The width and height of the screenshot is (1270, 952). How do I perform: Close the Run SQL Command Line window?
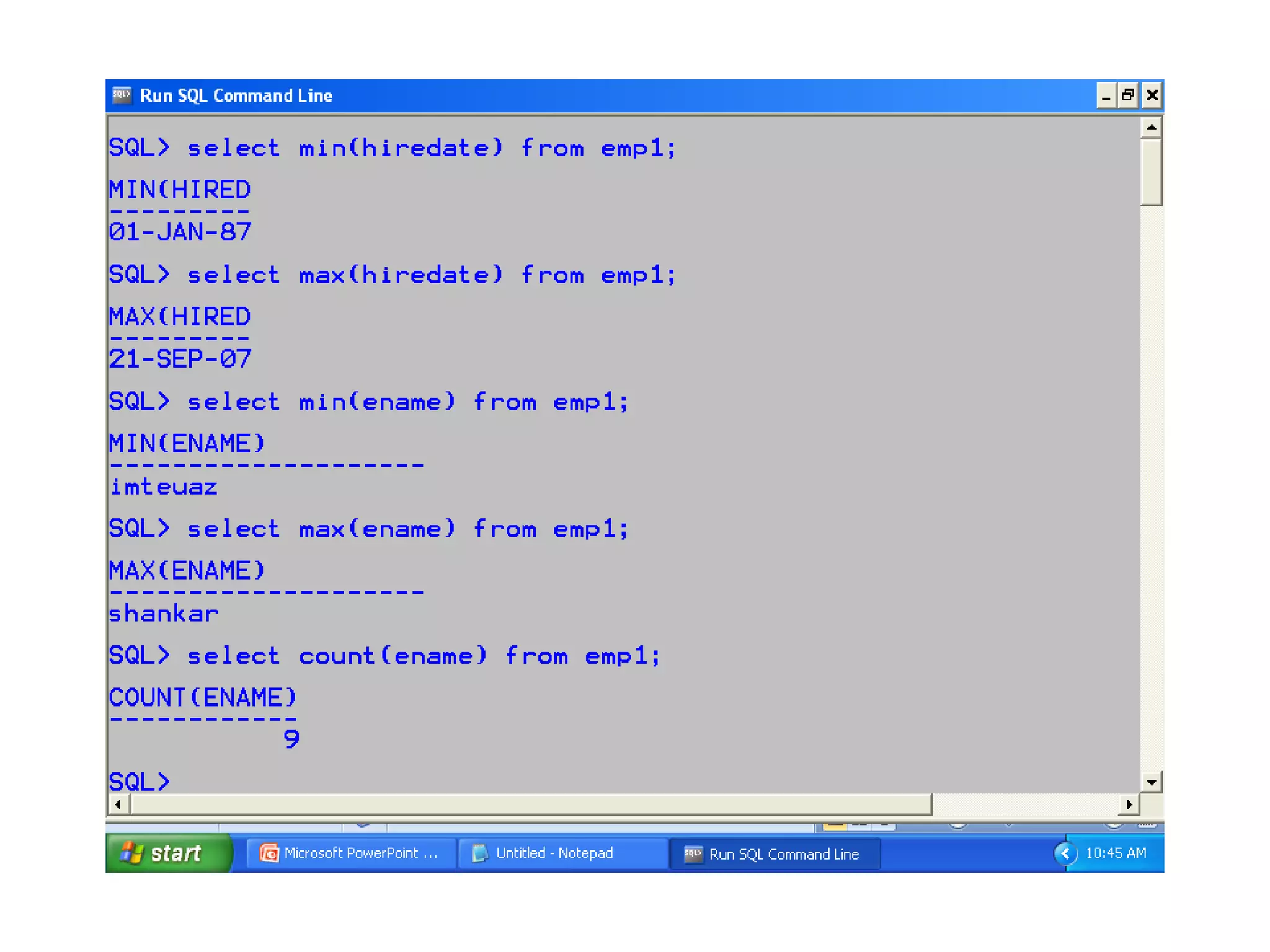1152,95
